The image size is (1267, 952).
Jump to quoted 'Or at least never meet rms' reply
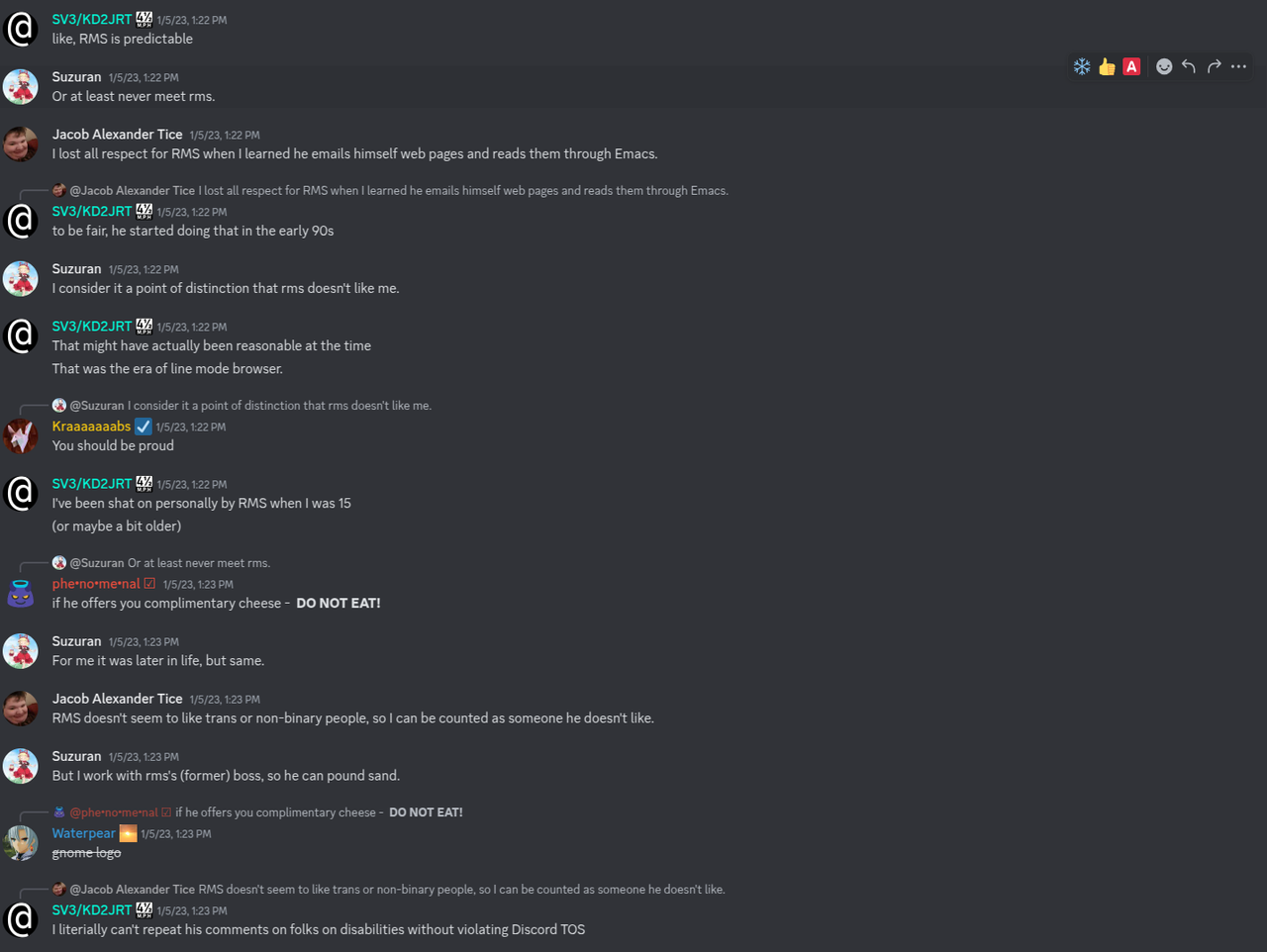[198, 563]
